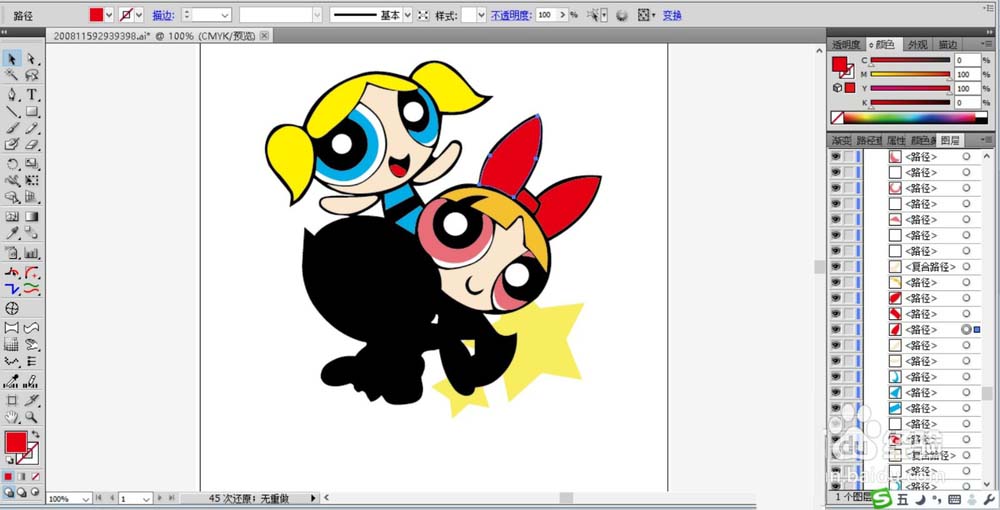Click the cube icon in Color panel
The height and width of the screenshot is (510, 1000).
pos(837,88)
